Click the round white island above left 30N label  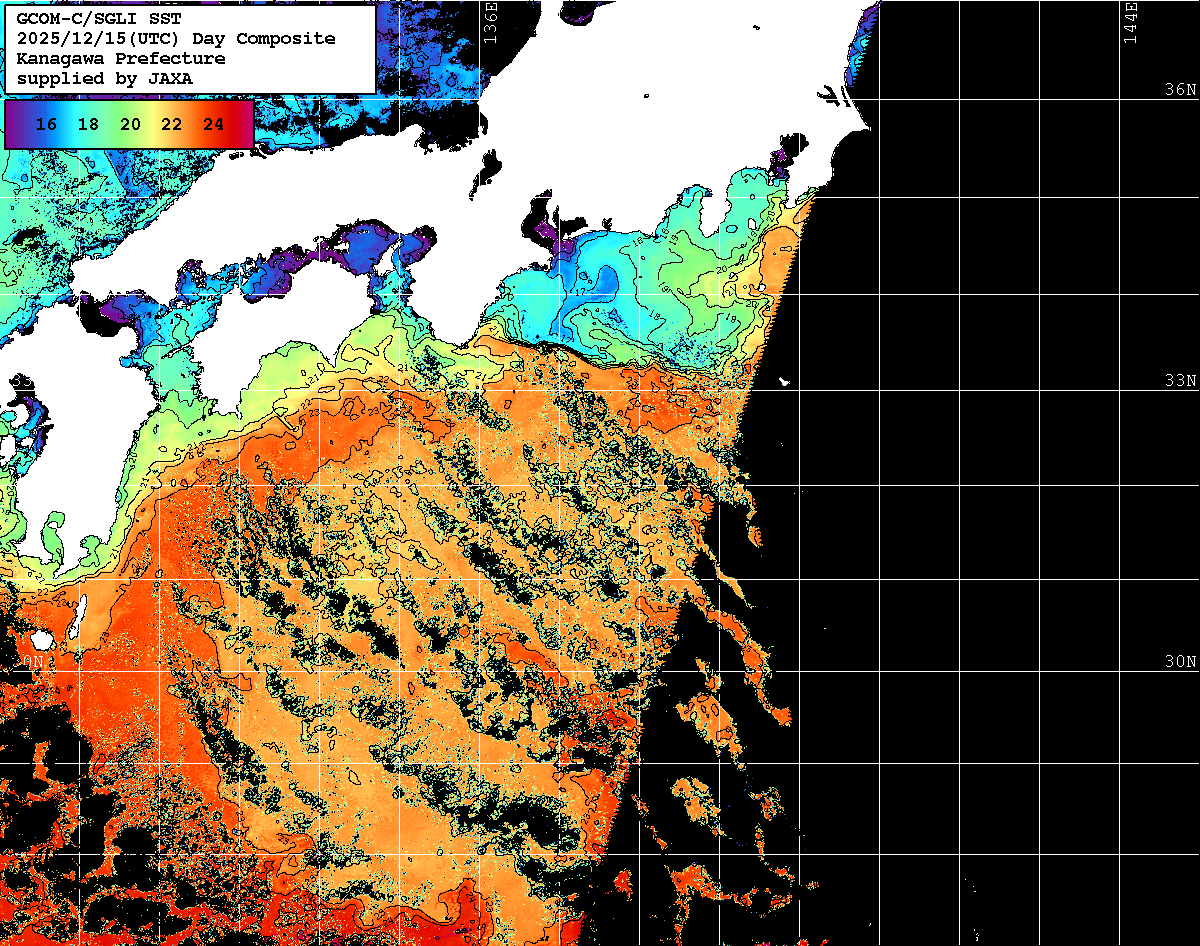click(41, 639)
